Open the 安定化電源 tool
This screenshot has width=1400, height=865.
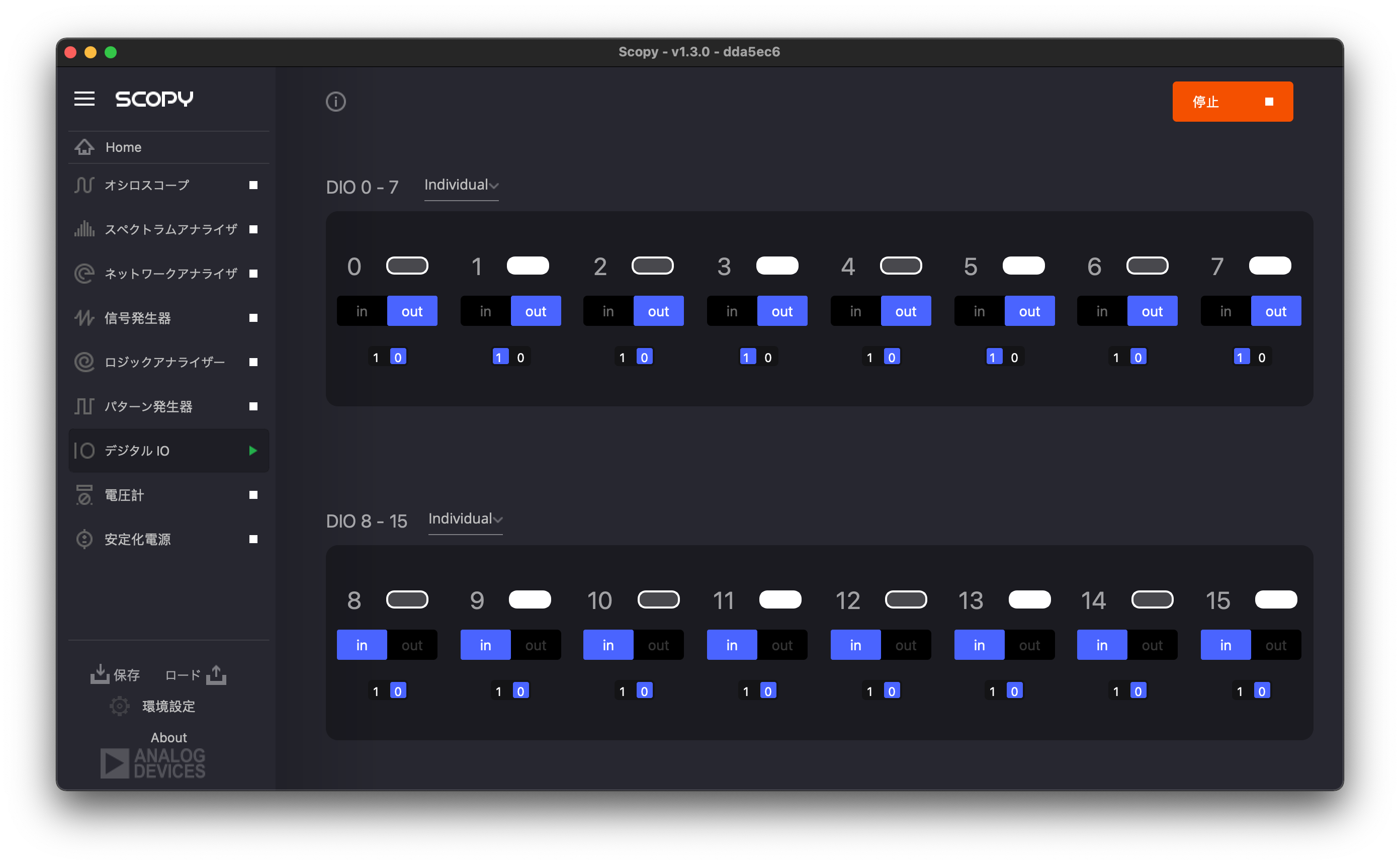click(168, 539)
